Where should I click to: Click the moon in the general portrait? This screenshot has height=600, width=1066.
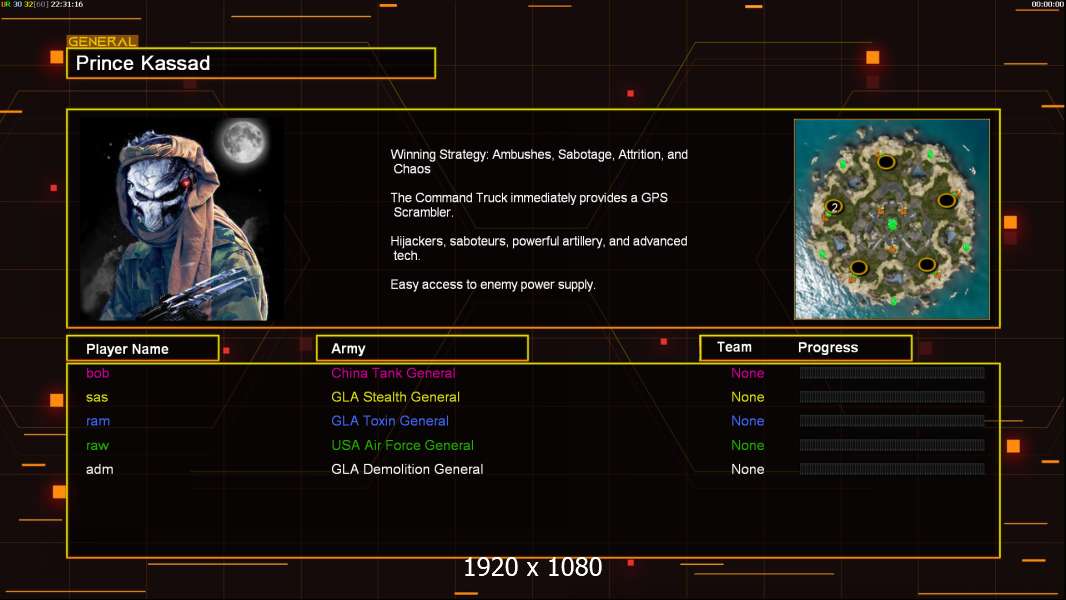click(243, 141)
